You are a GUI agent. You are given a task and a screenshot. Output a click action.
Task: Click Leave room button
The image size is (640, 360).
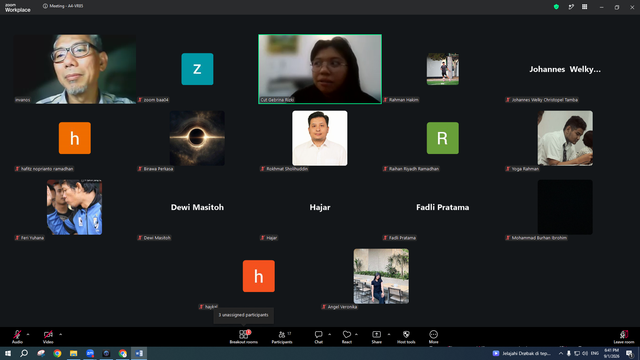[x=624, y=337]
